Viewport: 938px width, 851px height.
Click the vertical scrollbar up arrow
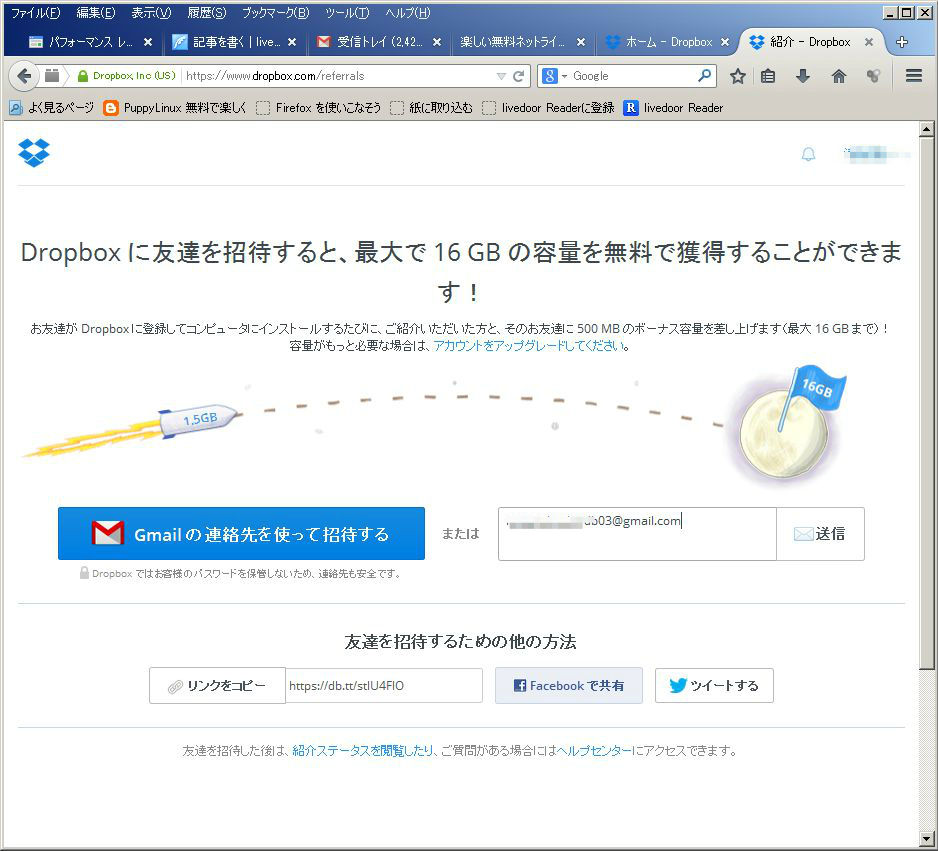click(x=927, y=129)
